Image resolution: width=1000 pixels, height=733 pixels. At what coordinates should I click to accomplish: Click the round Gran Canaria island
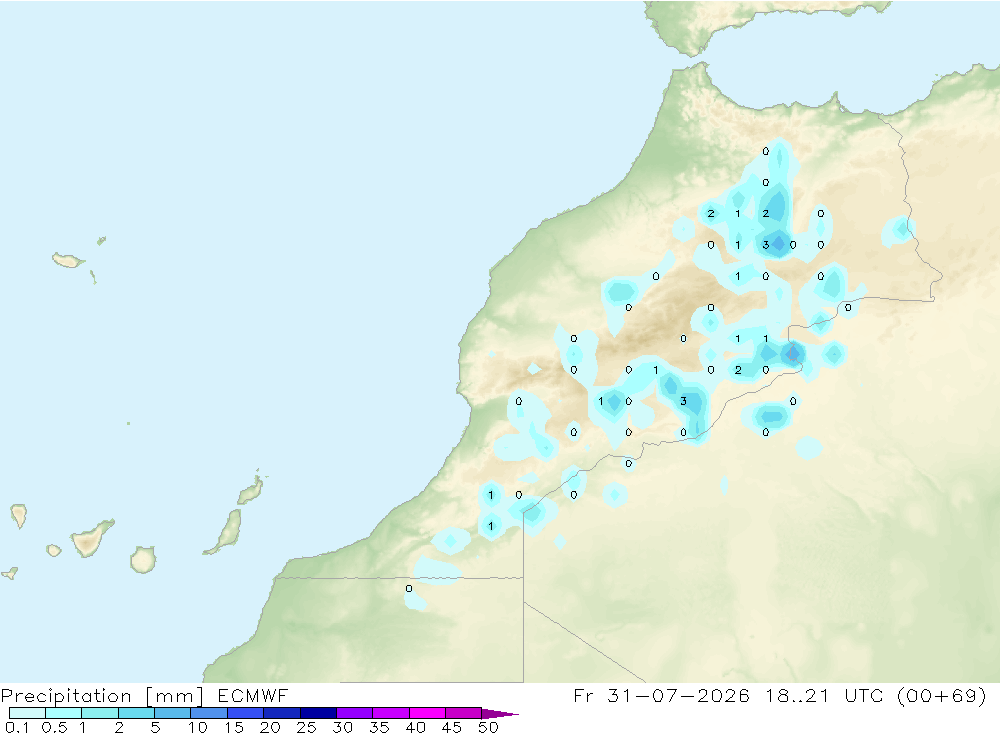tap(143, 559)
